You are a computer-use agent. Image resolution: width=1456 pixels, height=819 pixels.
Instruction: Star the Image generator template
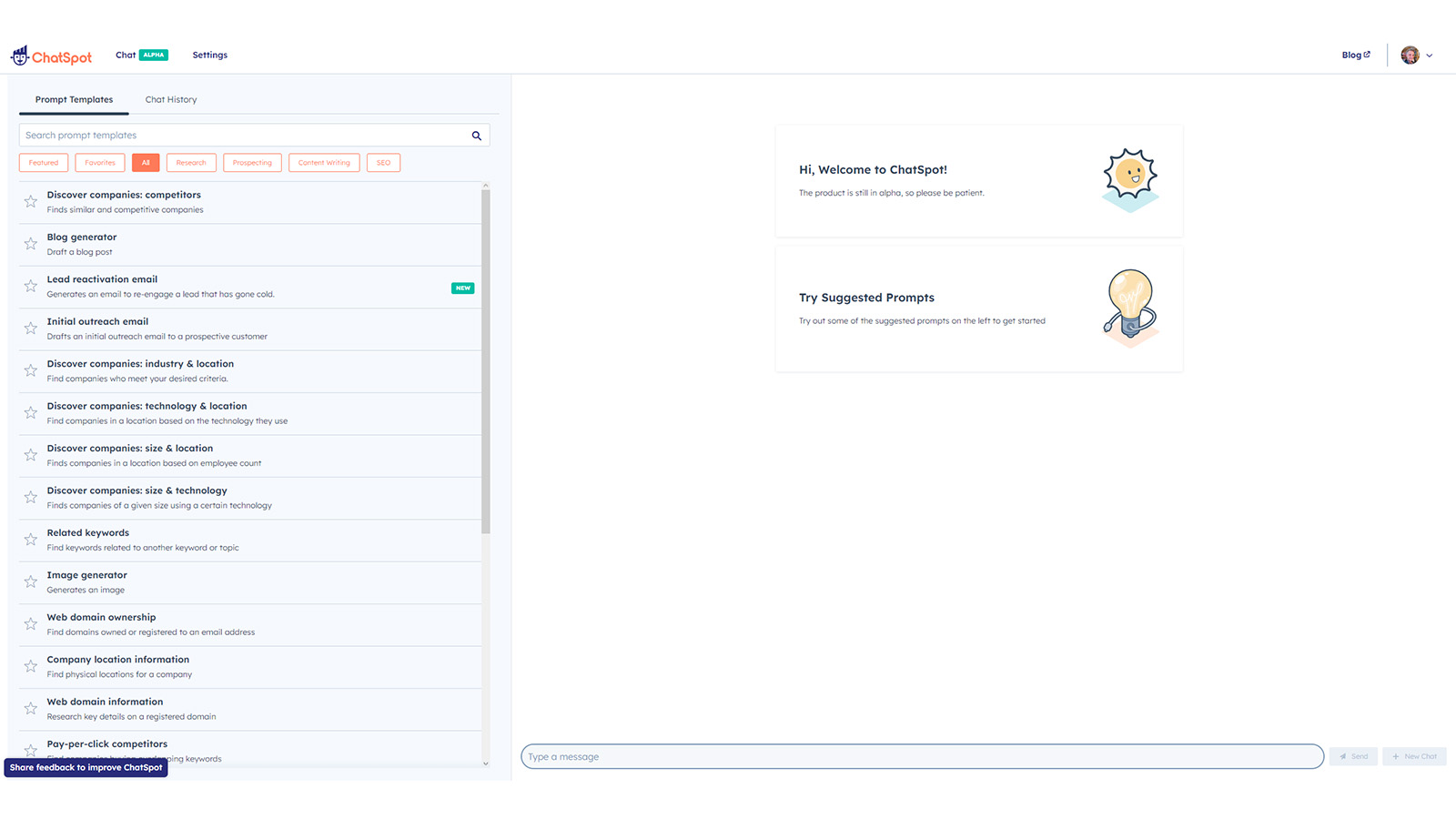(x=31, y=581)
